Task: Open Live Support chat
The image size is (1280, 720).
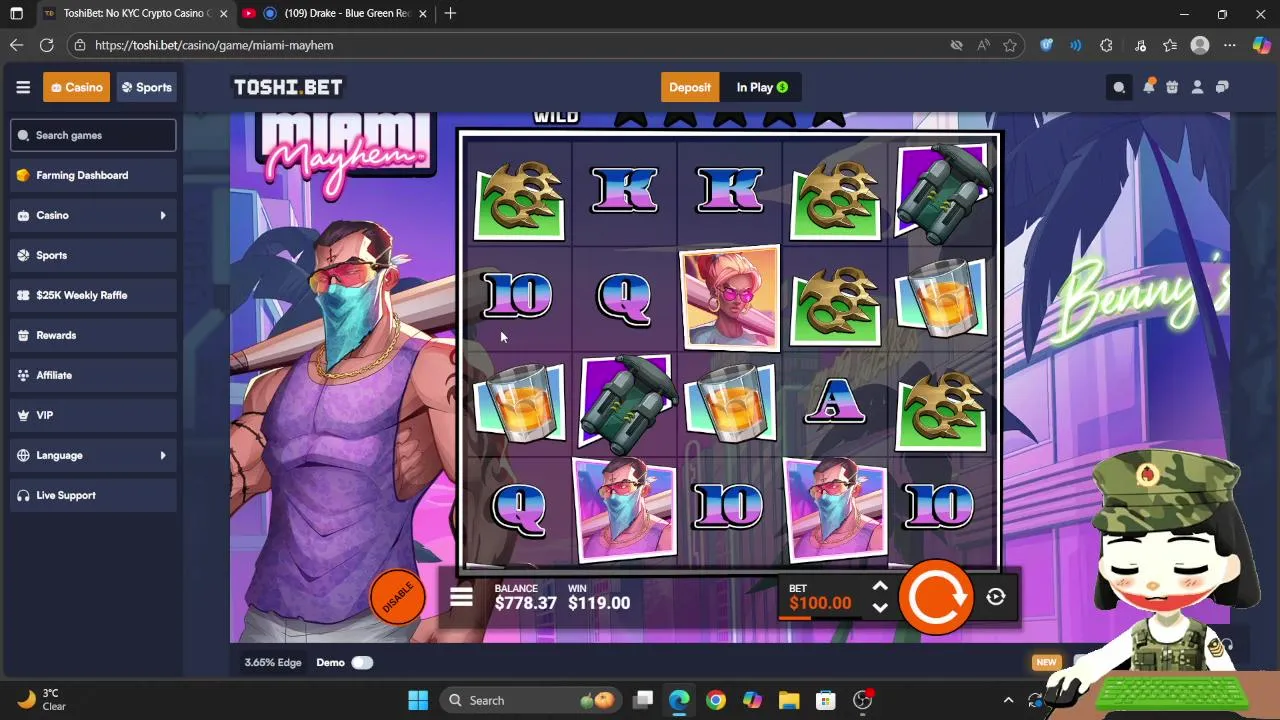Action: point(93,495)
